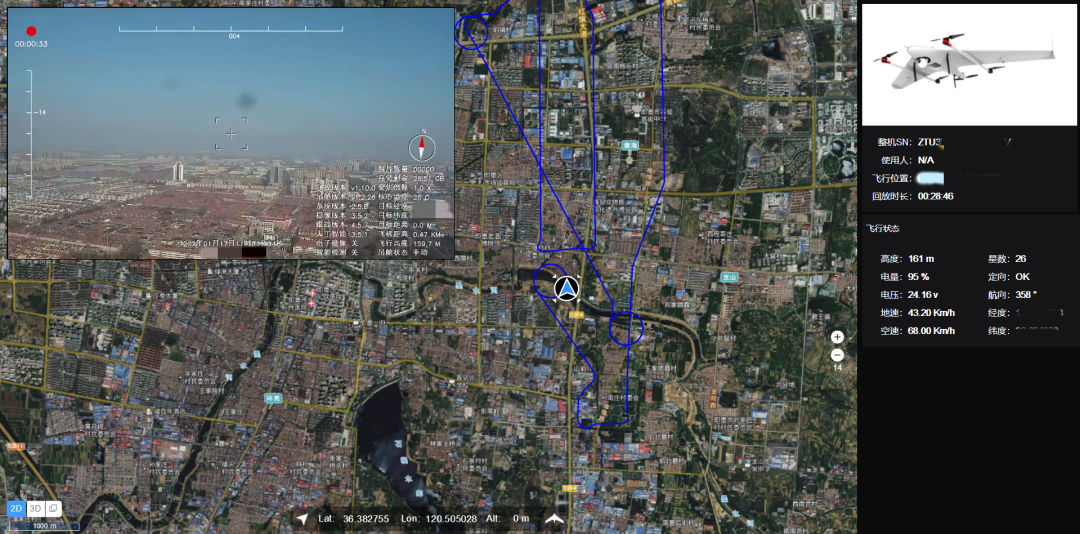Click the location arrow icon beside Lat

pos(302,519)
